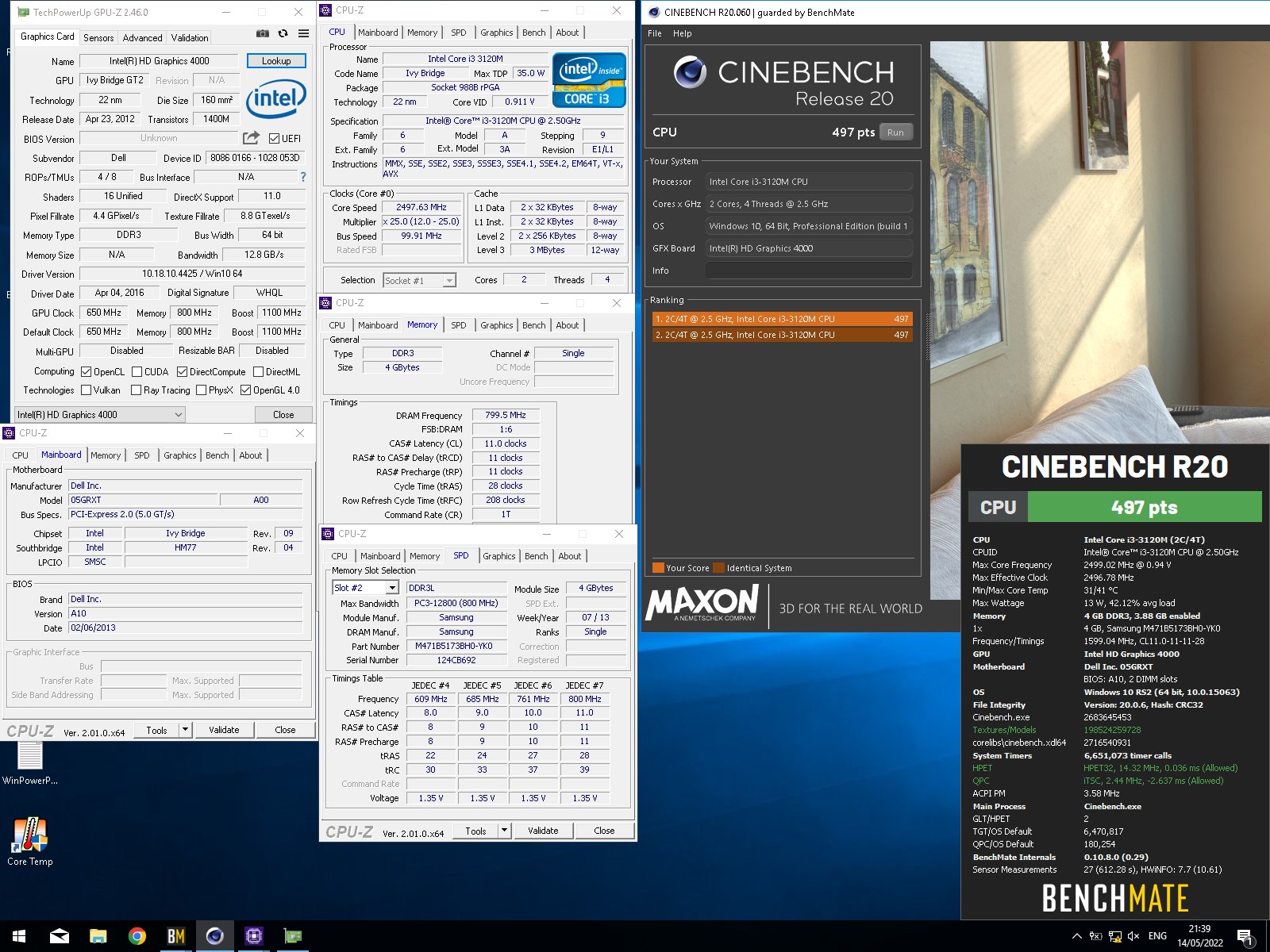Screen dimensions: 1270x952
Task: Click the ENG language indicator
Action: 1157,936
